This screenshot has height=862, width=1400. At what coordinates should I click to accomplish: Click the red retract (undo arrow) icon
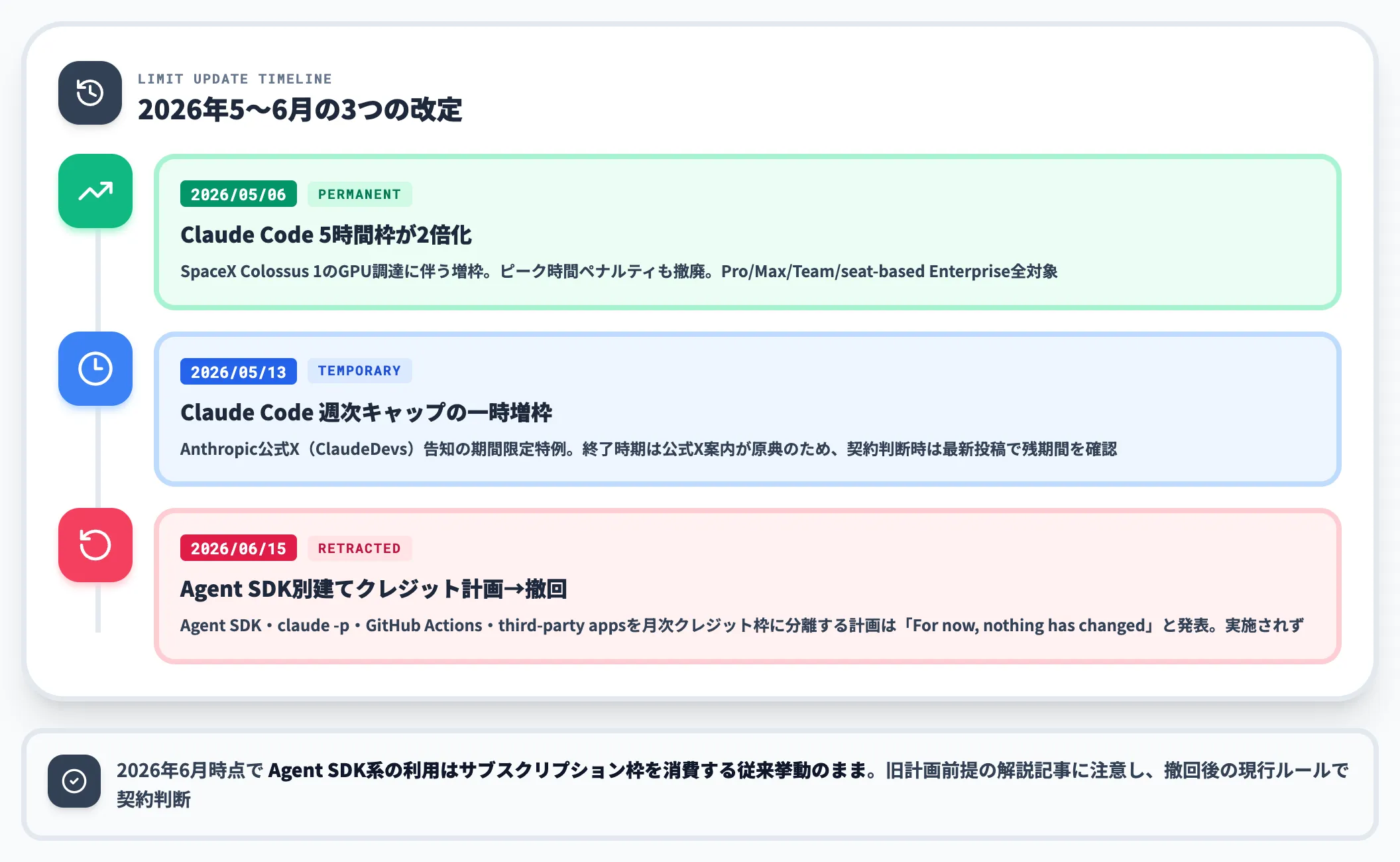[x=95, y=545]
